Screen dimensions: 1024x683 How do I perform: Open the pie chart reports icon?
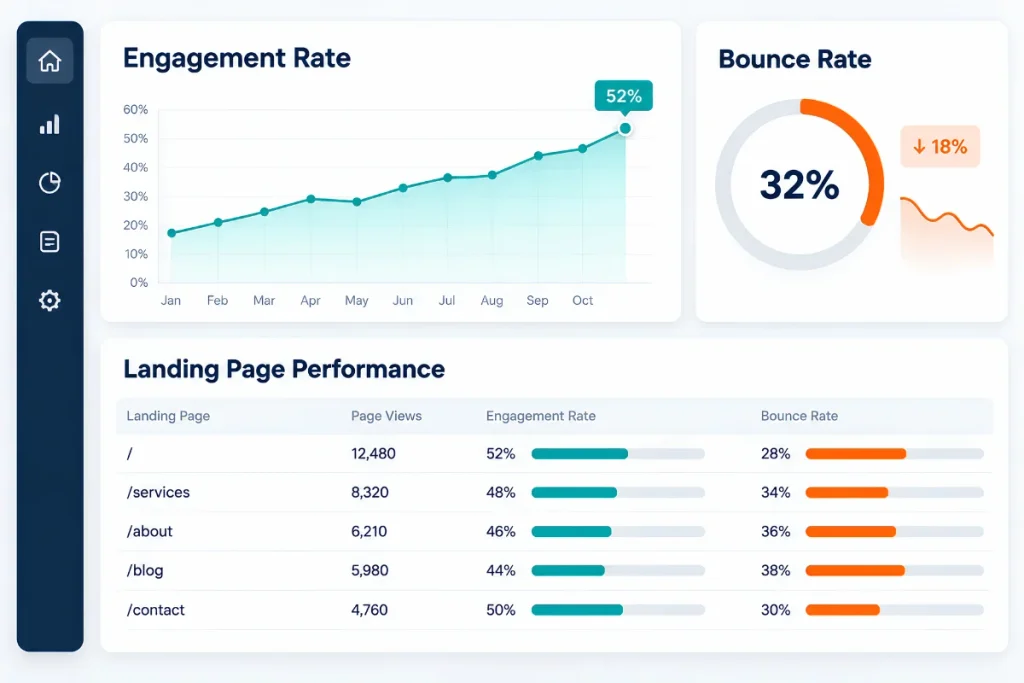(x=50, y=183)
